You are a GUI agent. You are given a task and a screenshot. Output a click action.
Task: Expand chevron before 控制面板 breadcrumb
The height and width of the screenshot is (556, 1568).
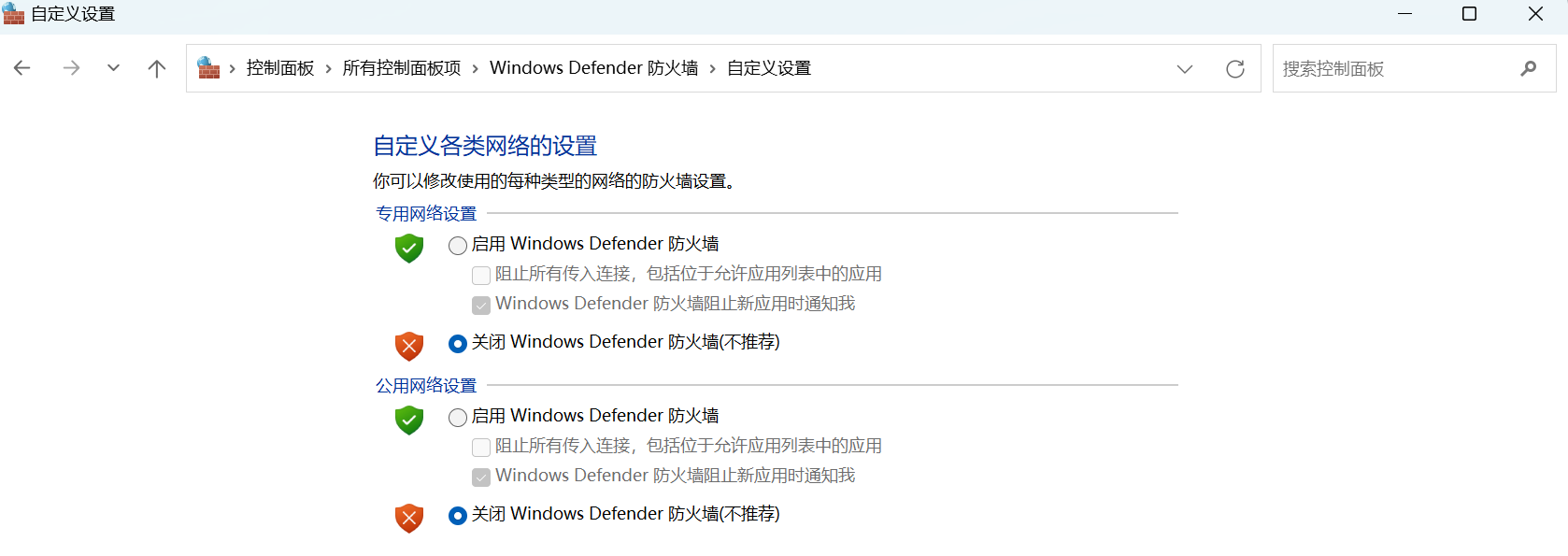pos(233,69)
